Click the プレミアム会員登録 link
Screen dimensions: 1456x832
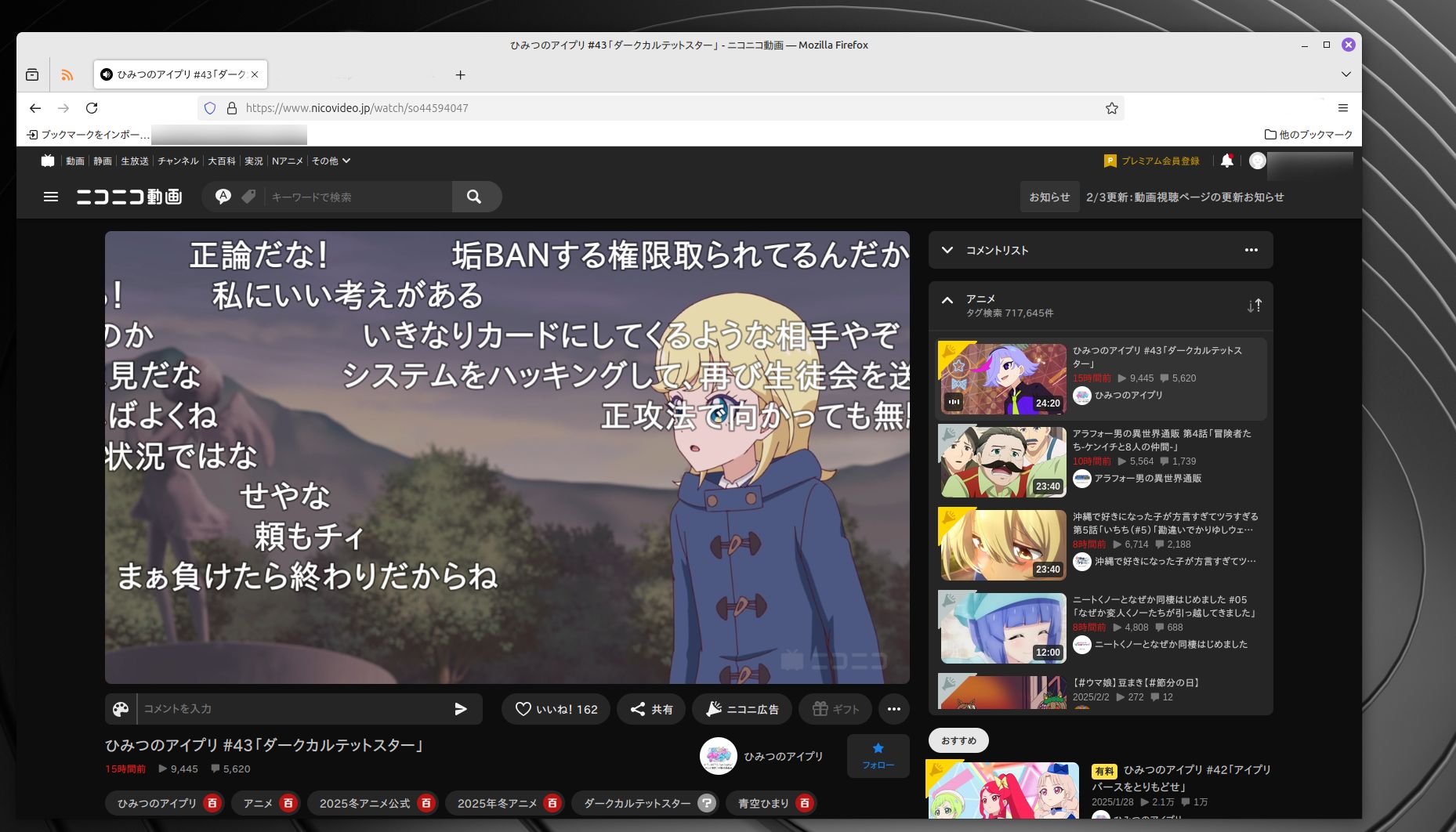[1152, 161]
